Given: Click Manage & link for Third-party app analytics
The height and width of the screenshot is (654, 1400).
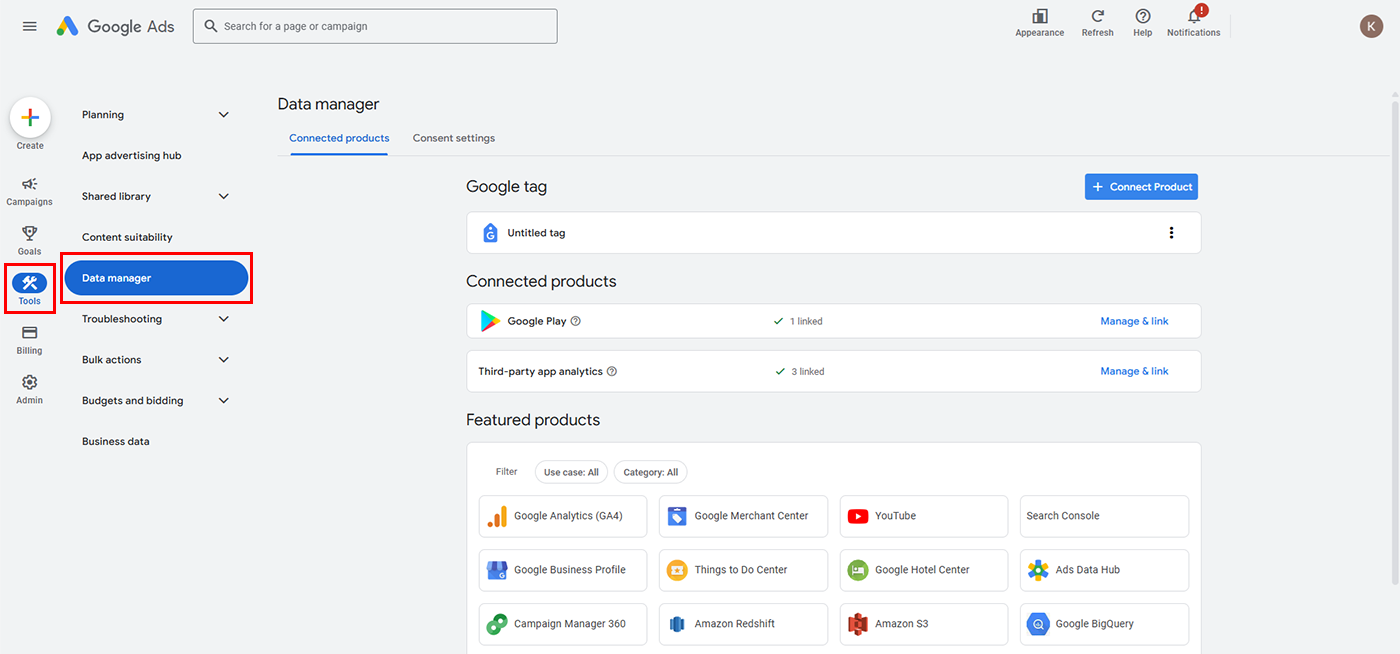Looking at the screenshot, I should (x=1134, y=371).
